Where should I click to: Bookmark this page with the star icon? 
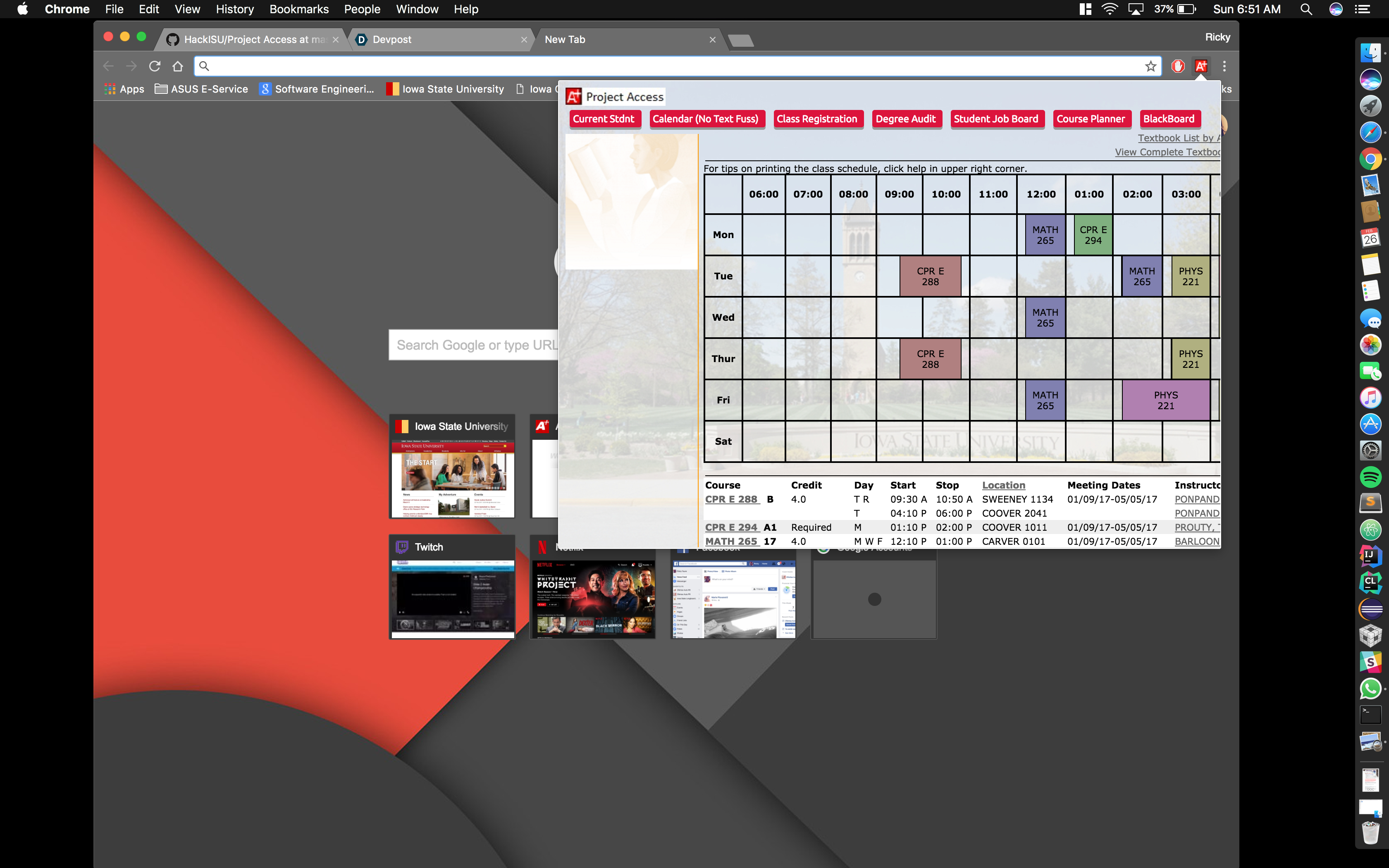[1150, 67]
